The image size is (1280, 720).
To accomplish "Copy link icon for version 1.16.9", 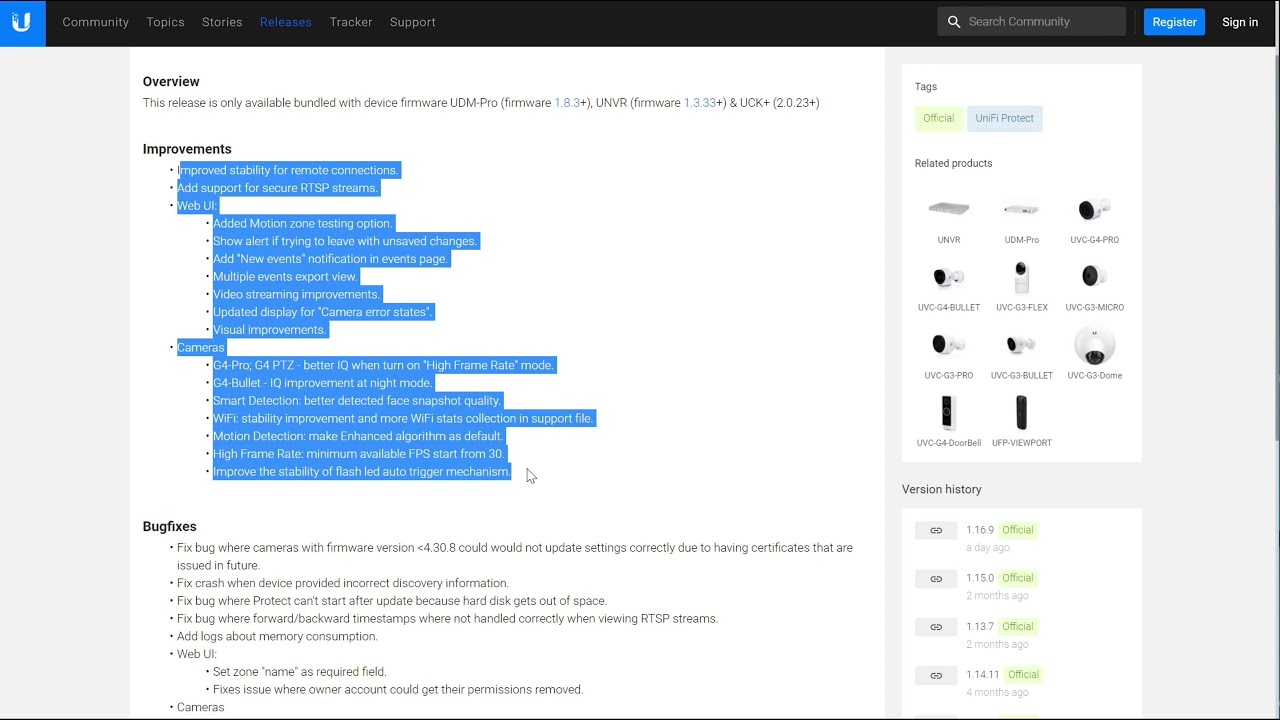I will coord(936,530).
